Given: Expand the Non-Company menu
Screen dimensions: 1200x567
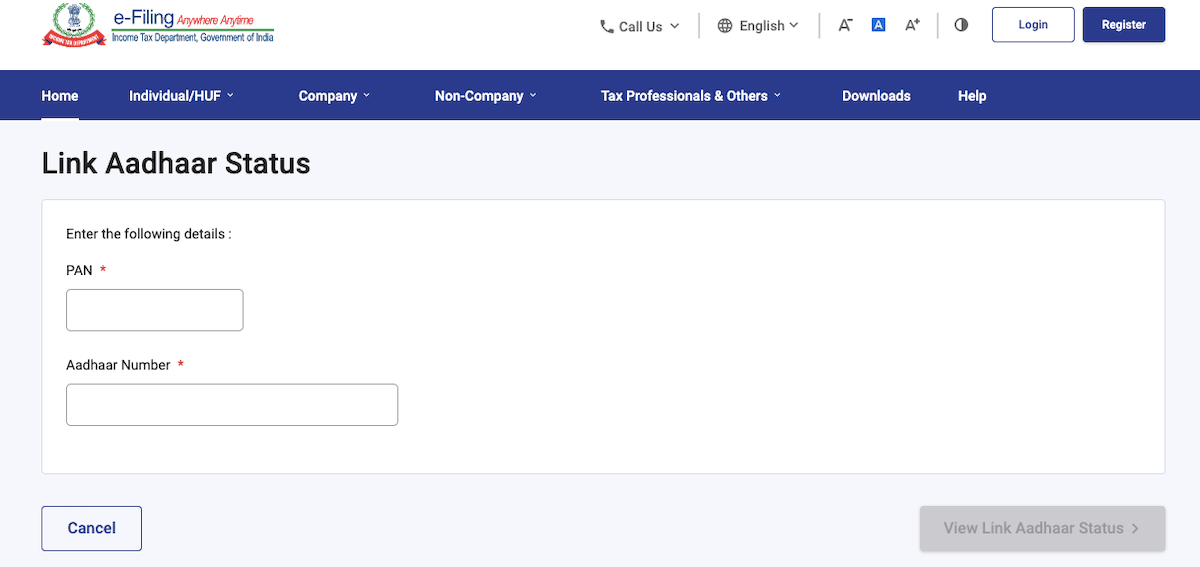Looking at the screenshot, I should [x=485, y=96].
